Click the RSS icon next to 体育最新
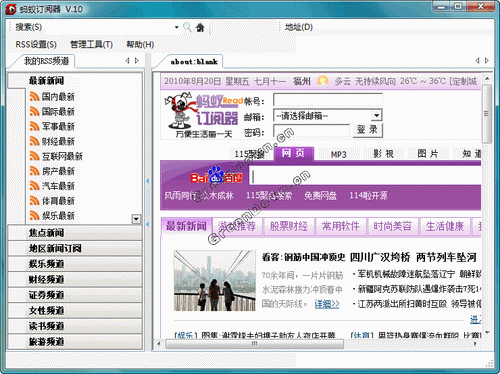This screenshot has height=374, width=500. 35,201
